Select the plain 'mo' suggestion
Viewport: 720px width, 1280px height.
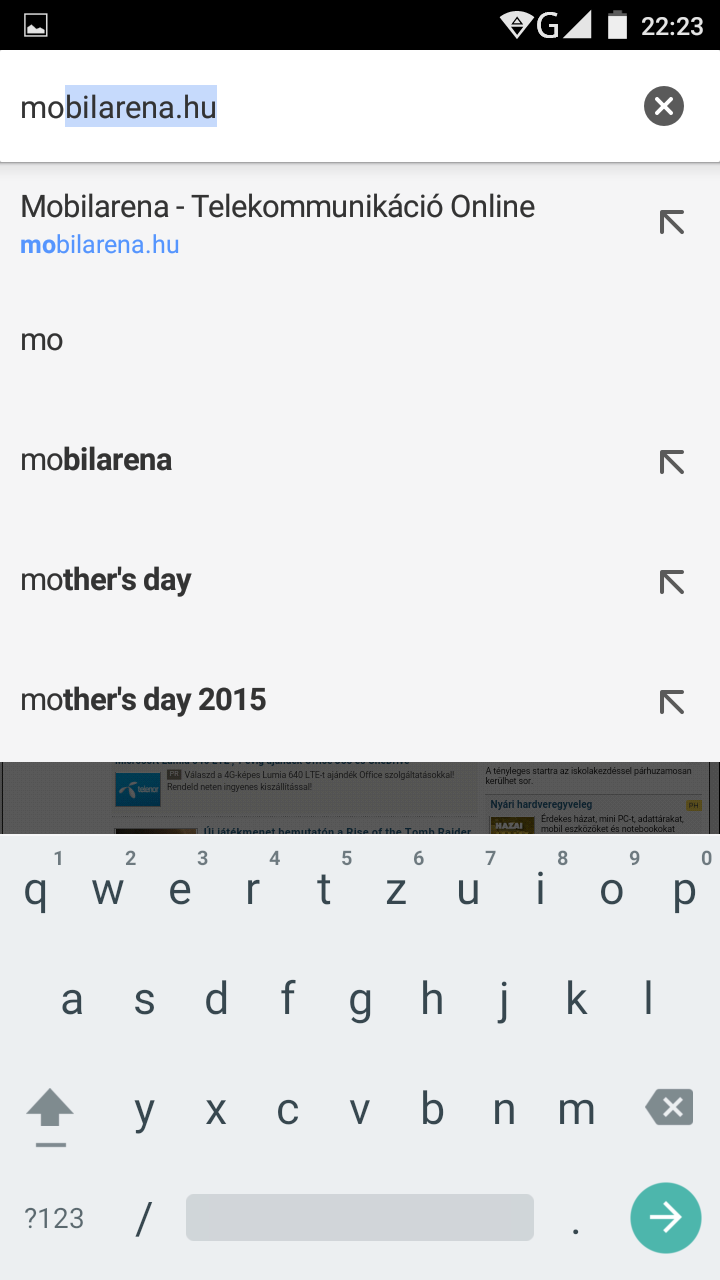point(42,341)
